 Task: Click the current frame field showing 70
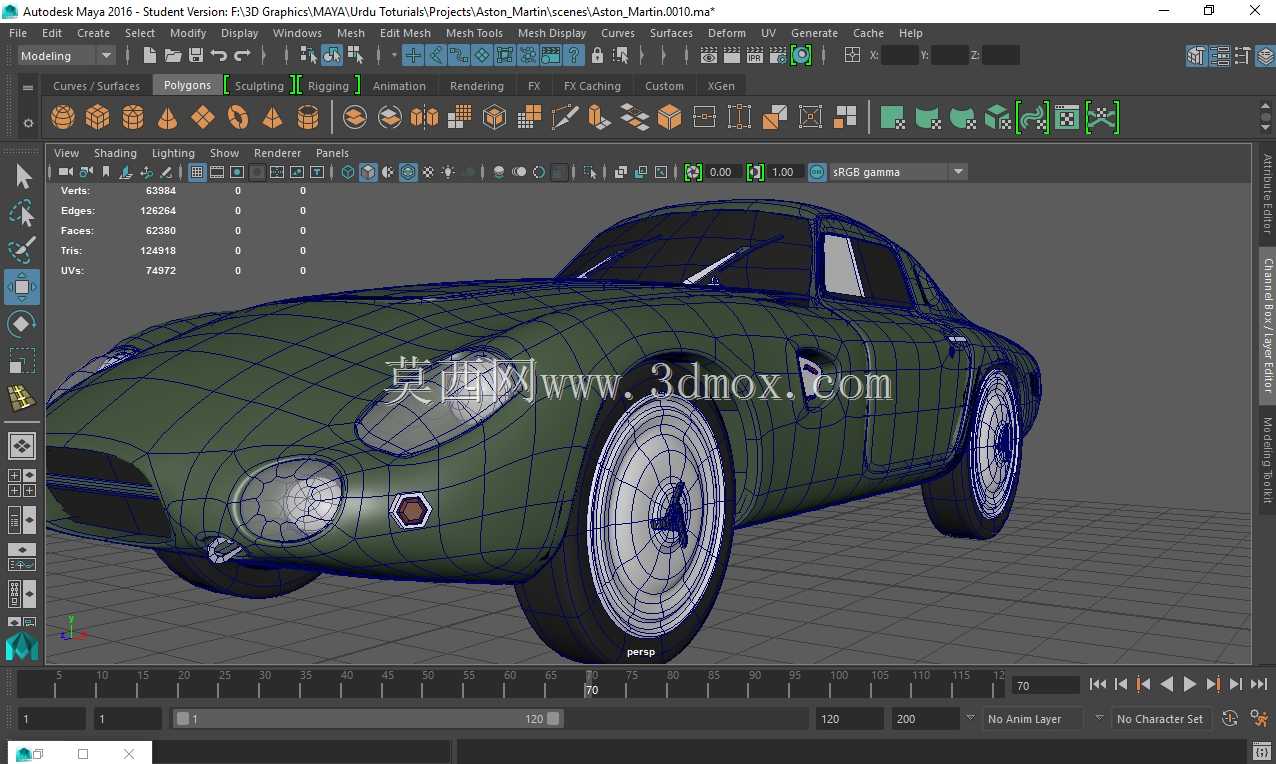pos(1046,686)
